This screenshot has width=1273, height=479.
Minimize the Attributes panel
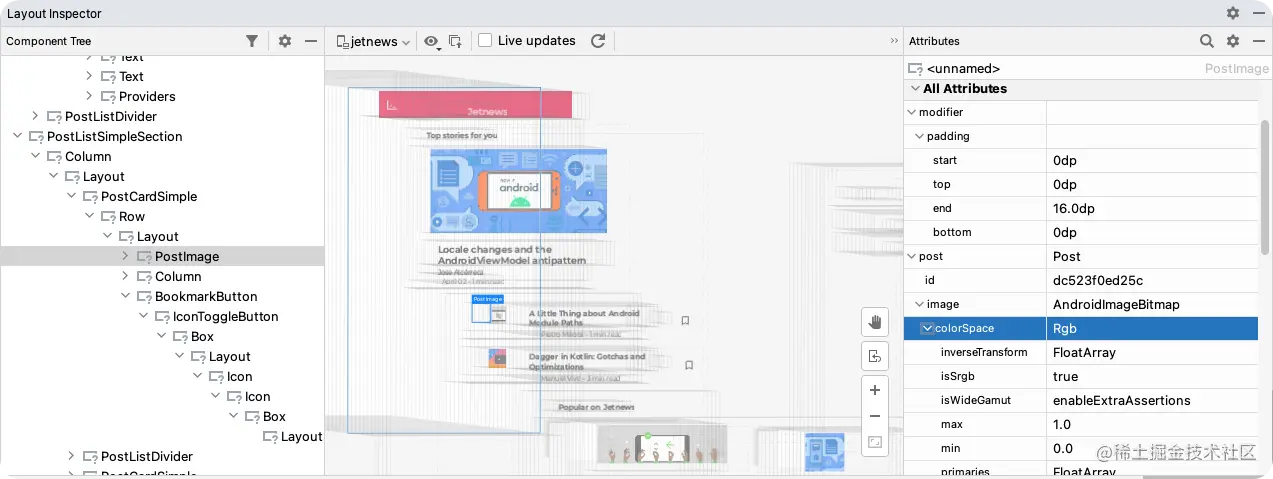pos(1258,41)
